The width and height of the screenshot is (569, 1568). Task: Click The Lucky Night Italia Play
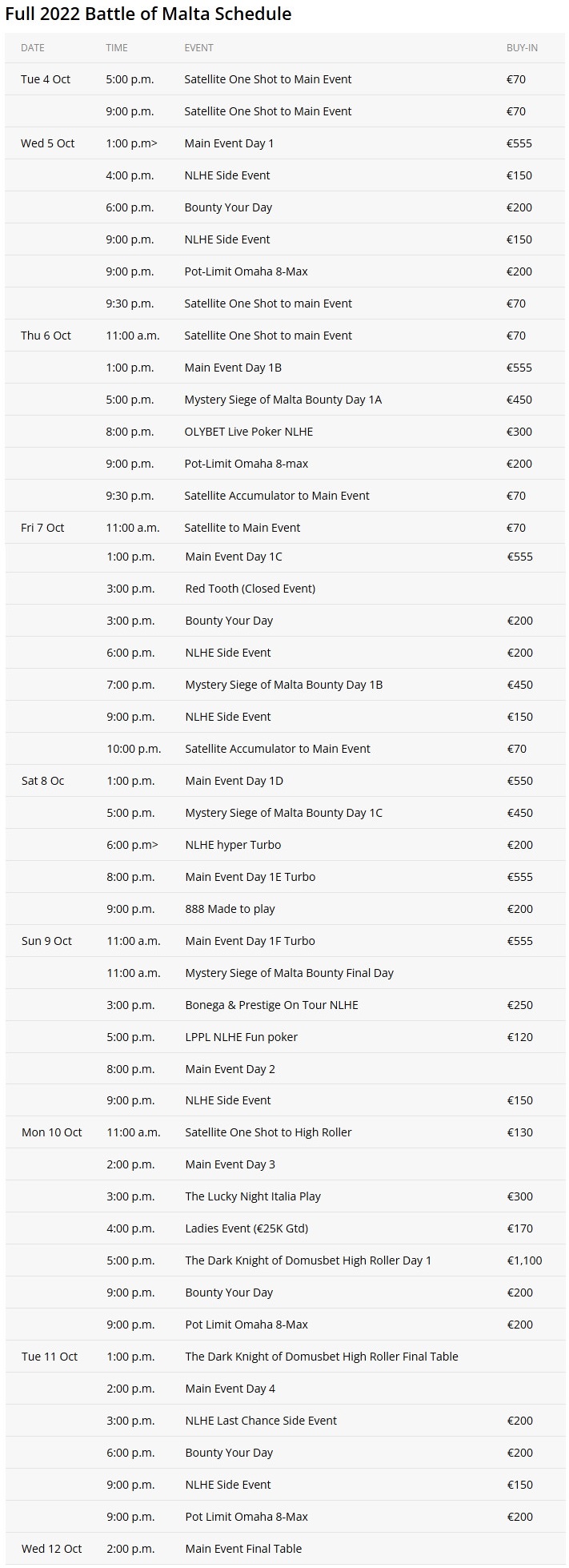point(253,1196)
